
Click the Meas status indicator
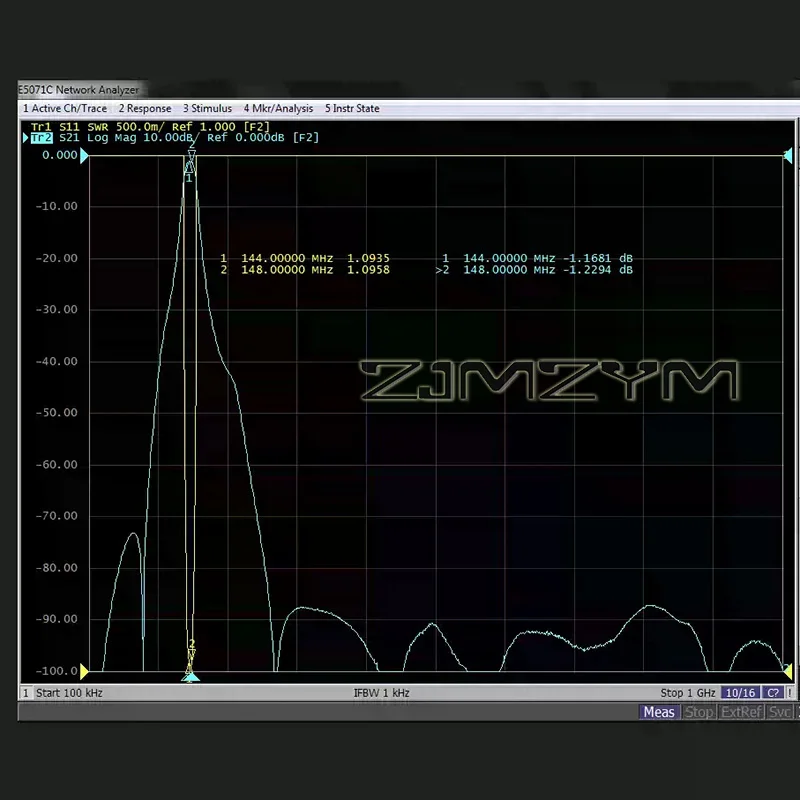tap(659, 712)
